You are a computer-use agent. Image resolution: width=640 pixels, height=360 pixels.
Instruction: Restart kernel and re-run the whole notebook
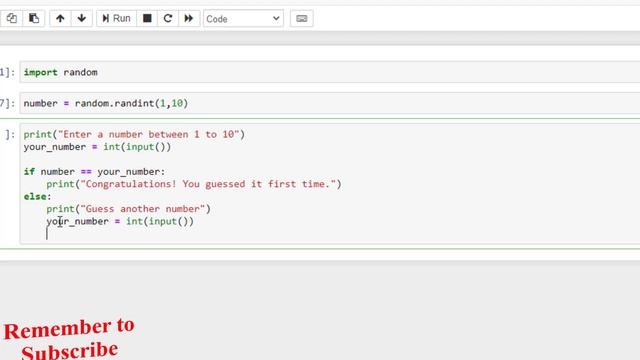tap(189, 18)
